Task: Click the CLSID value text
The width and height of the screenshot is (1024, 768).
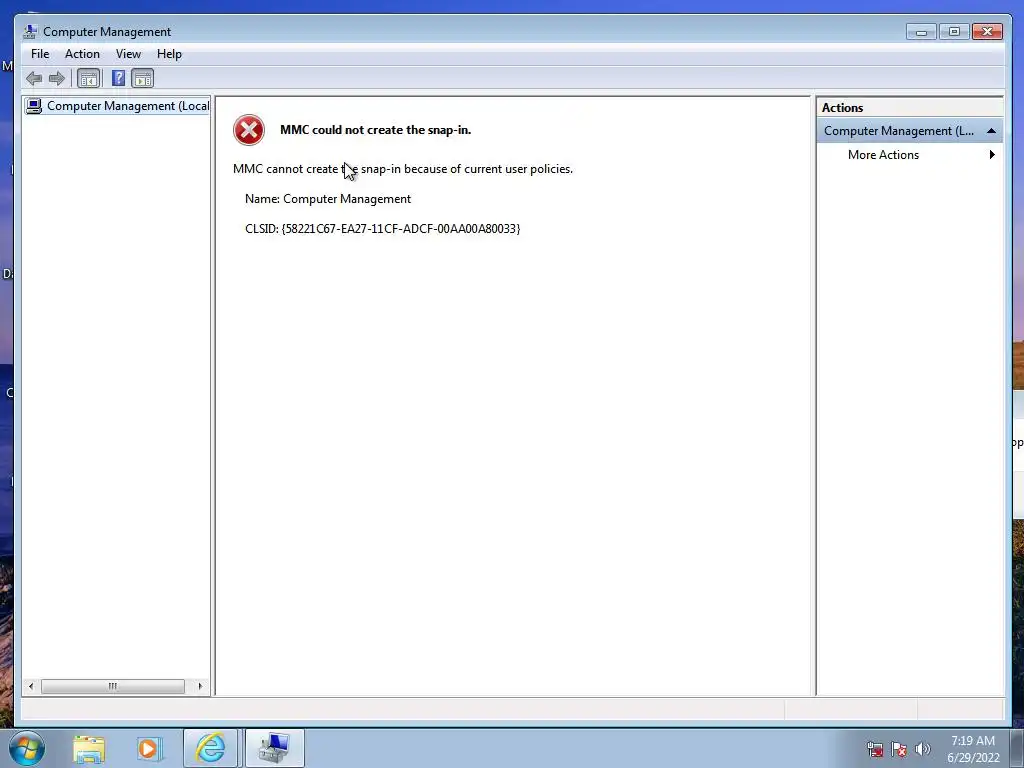Action: (x=401, y=229)
